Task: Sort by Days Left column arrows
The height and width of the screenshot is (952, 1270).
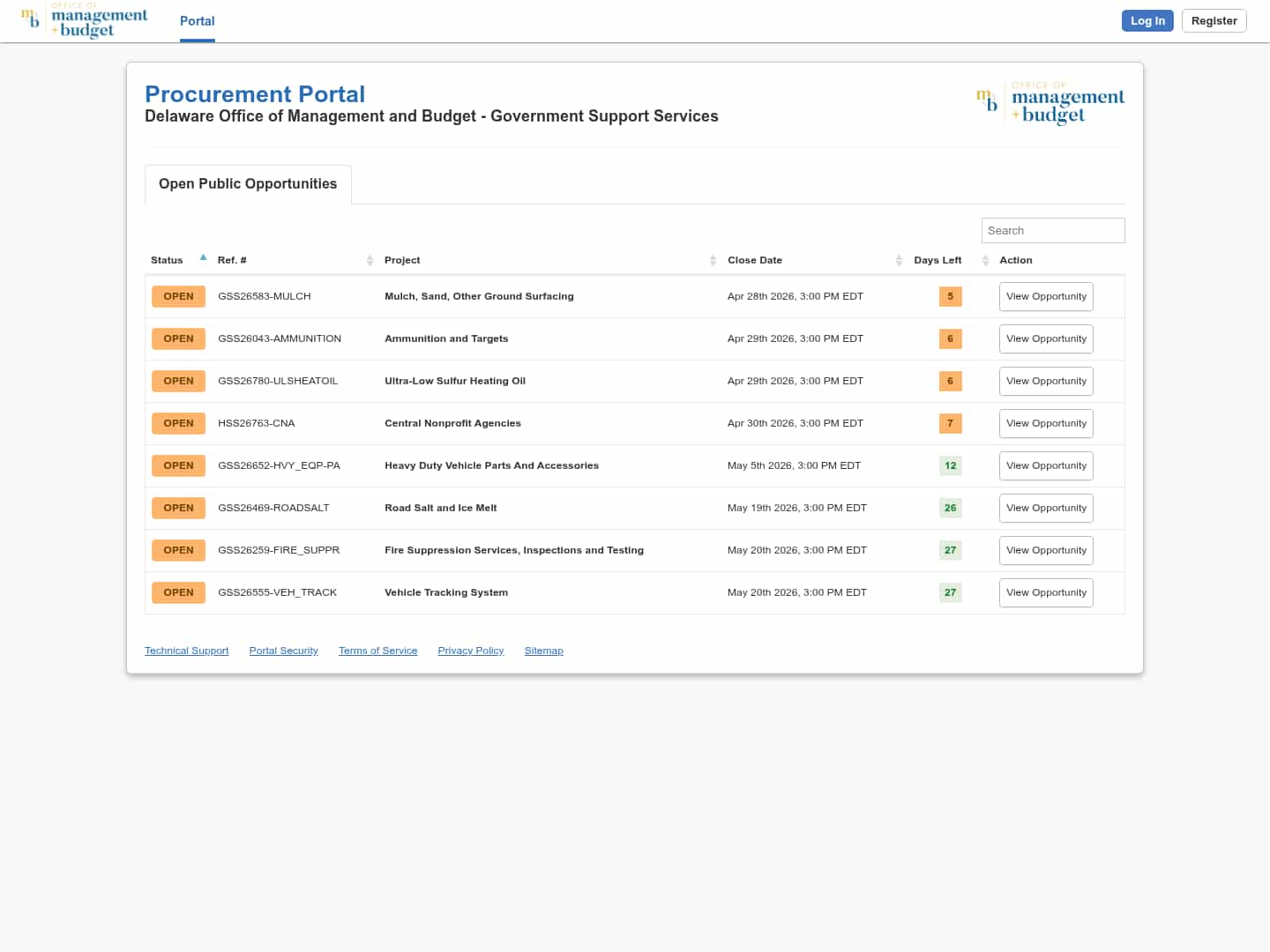Action: pos(985,260)
